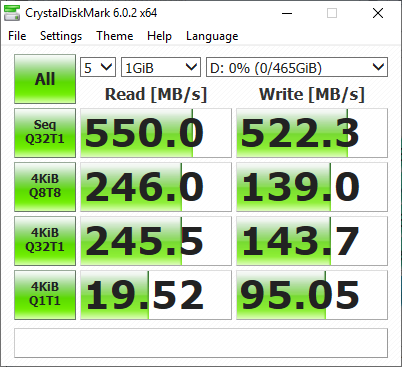Run all benchmarks with the All button
Image resolution: width=402 pixels, height=367 pixels.
tap(45, 79)
